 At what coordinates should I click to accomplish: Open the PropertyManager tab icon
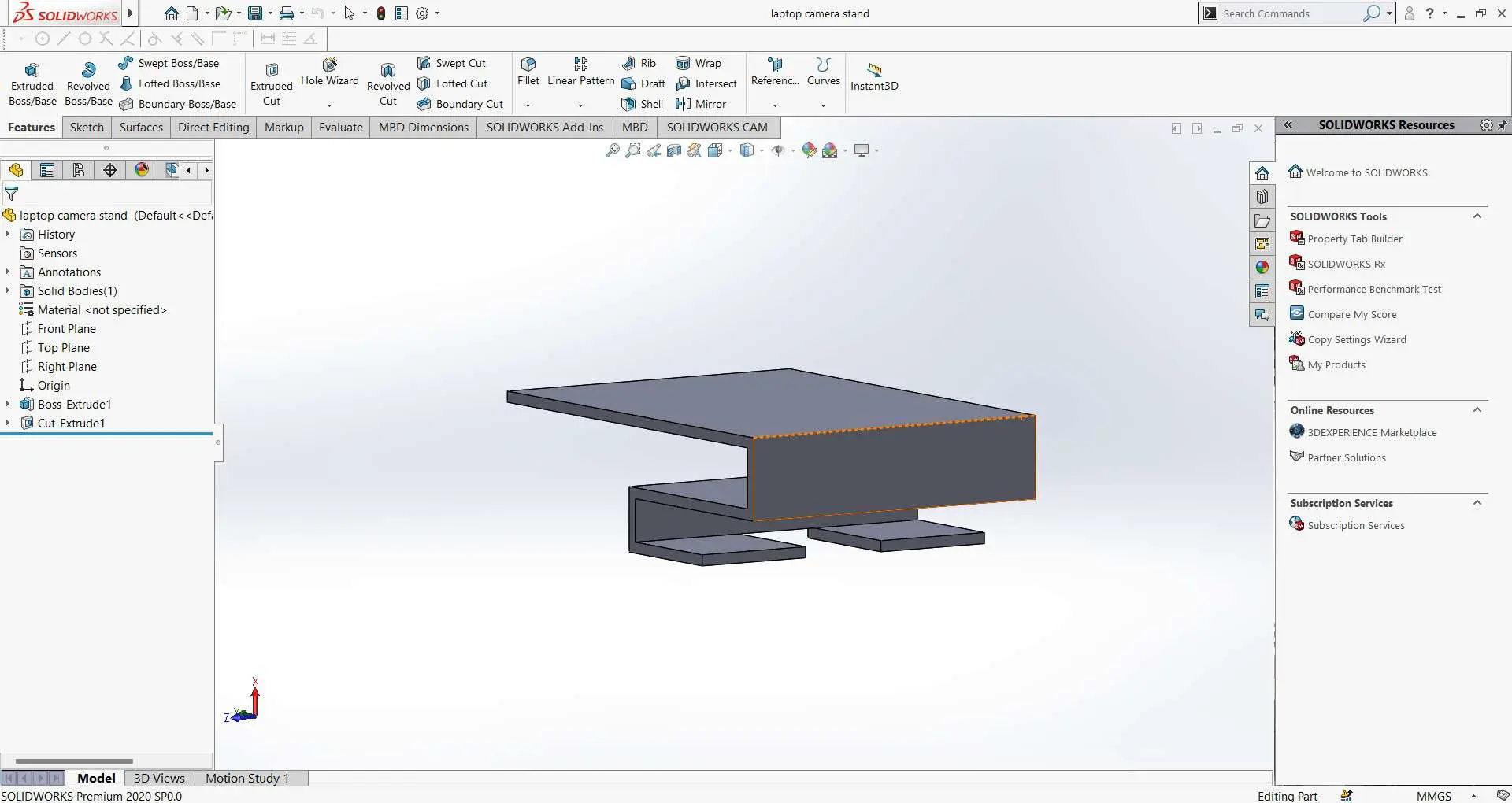[x=47, y=170]
